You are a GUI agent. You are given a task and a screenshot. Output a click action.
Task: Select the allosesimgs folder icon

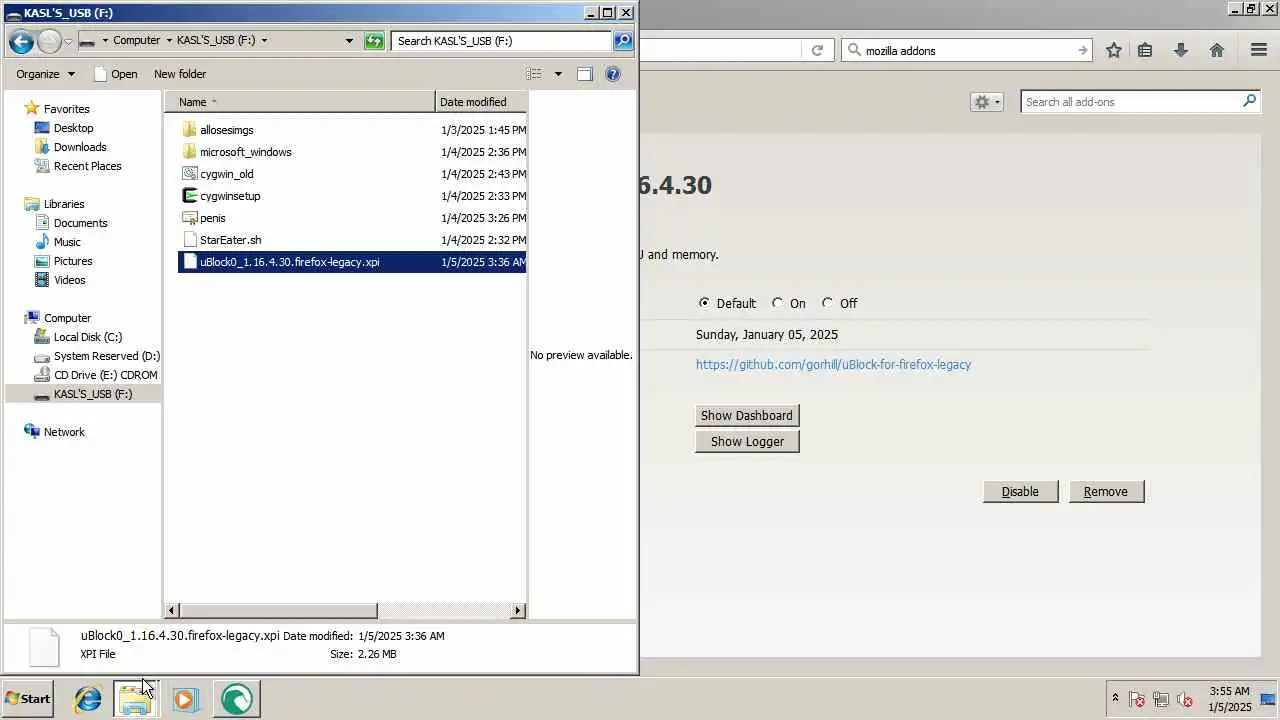tap(190, 130)
